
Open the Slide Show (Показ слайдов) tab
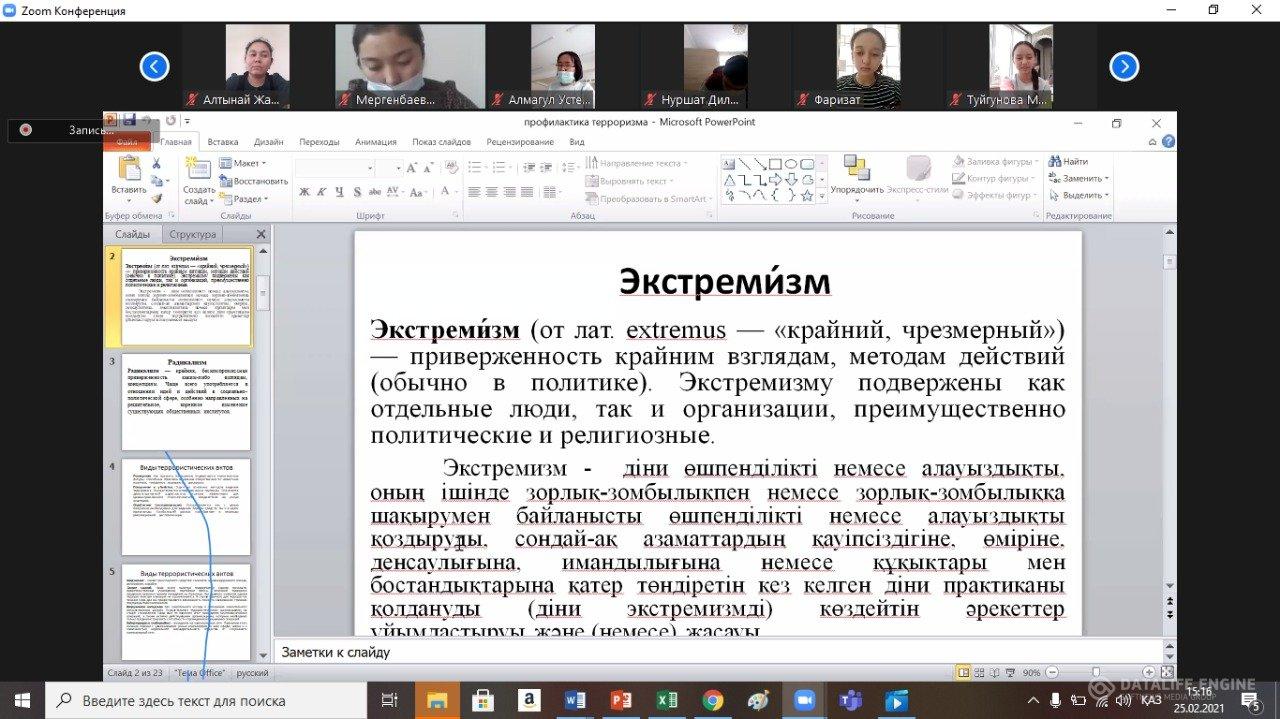pyautogui.click(x=441, y=142)
